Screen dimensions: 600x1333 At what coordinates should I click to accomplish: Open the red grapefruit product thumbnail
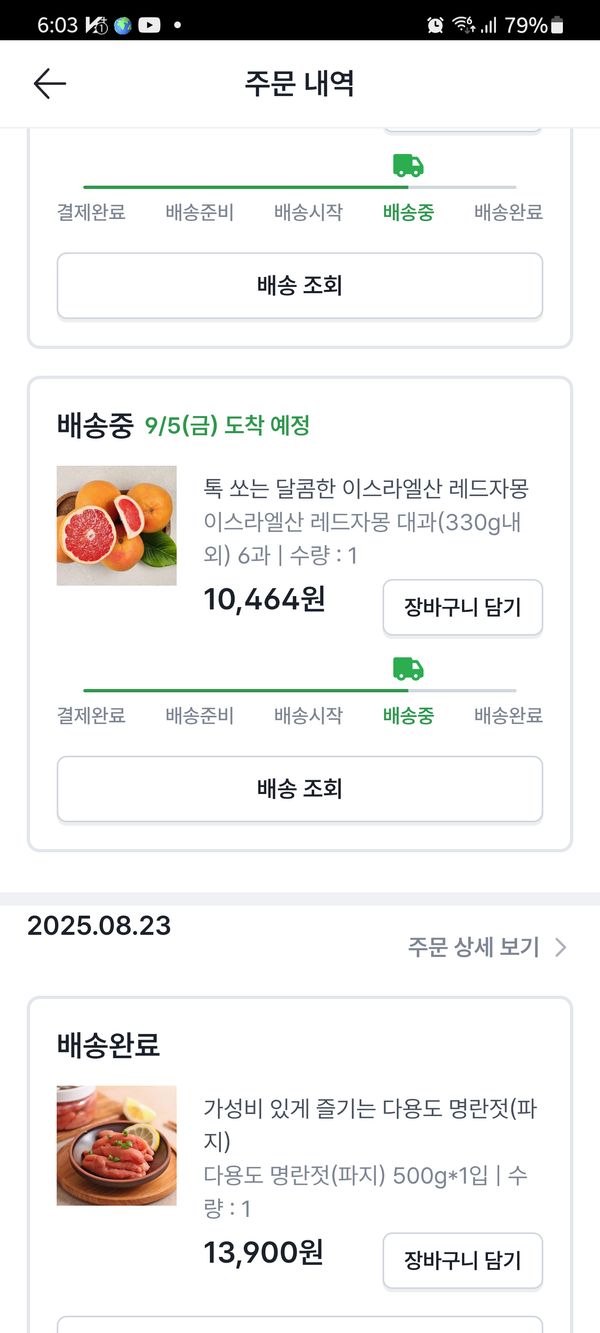tap(117, 526)
